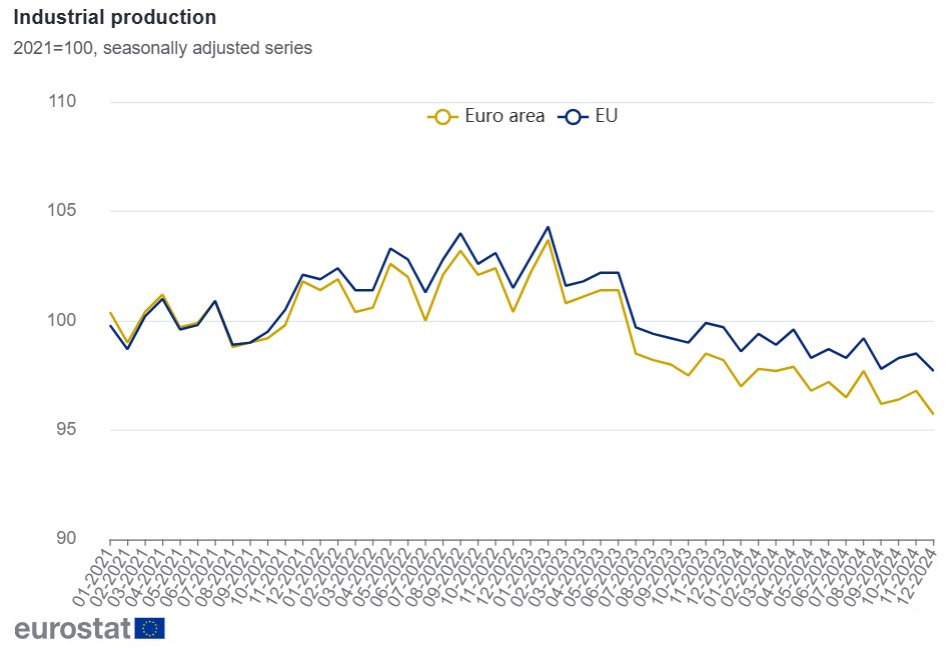The height and width of the screenshot is (648, 949).
Task: Click the seasonally adjusted series subtitle
Action: tap(163, 48)
